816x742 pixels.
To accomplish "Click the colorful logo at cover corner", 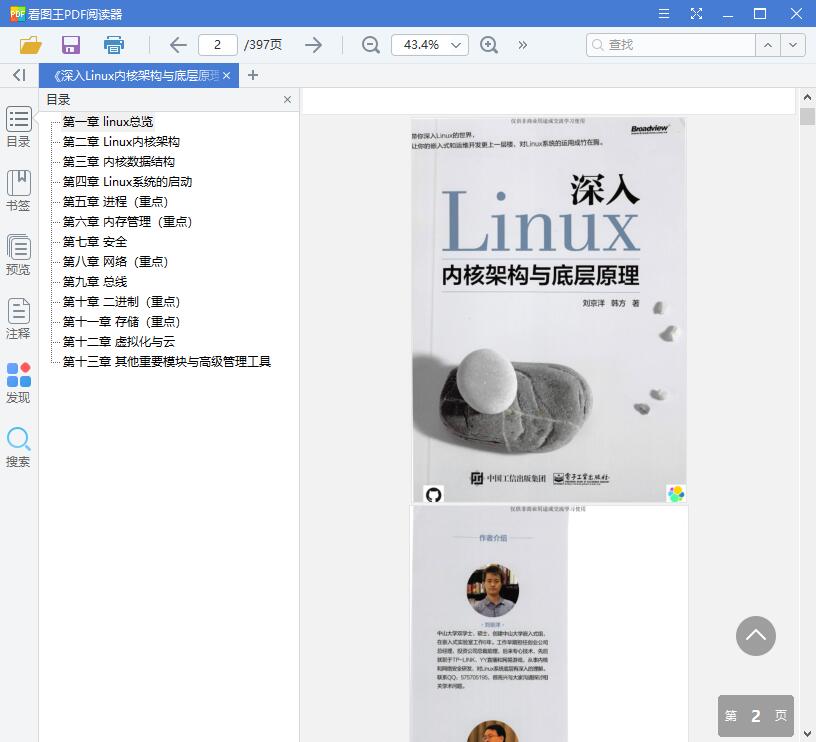I will 676,493.
